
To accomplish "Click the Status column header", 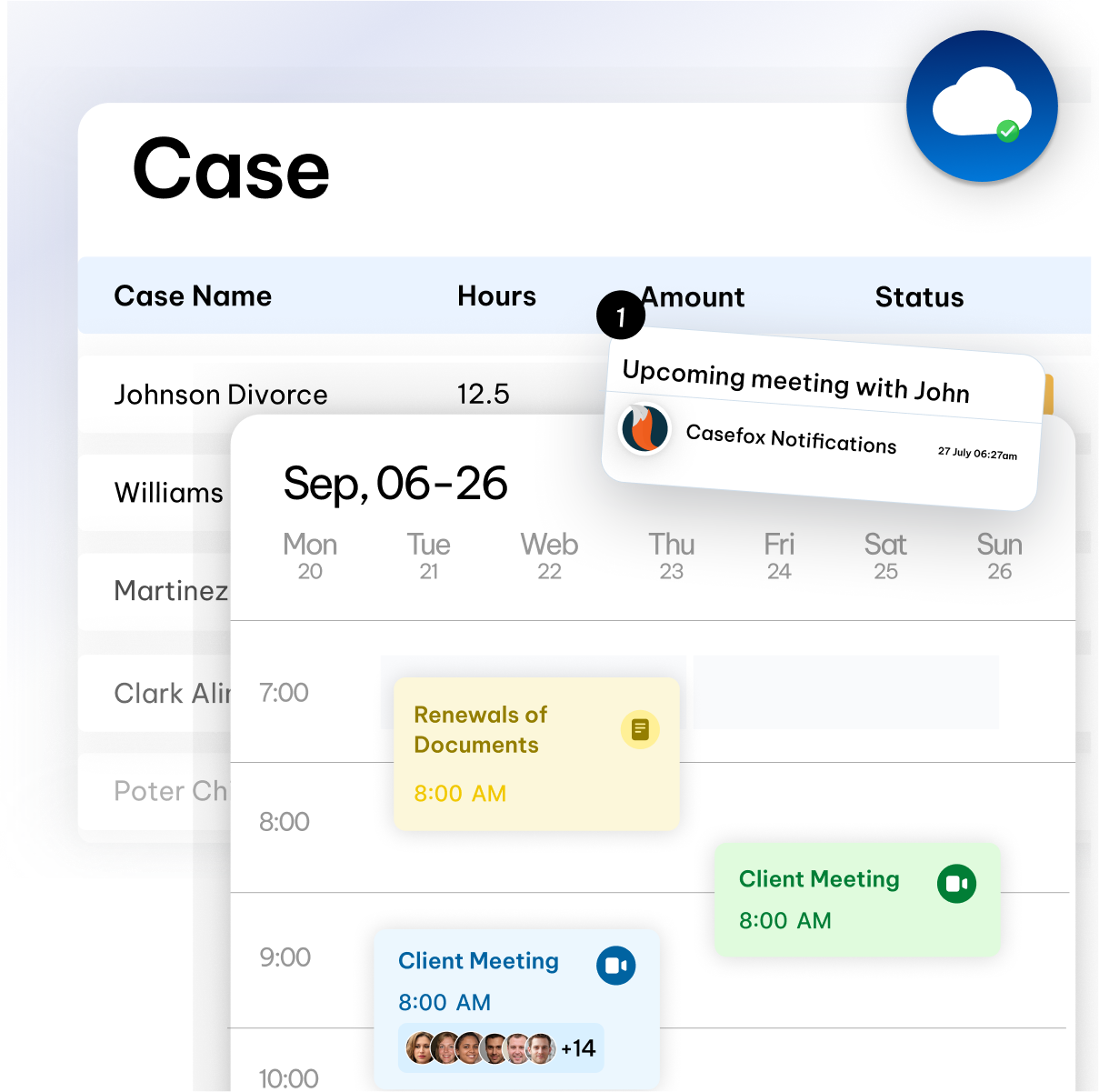I will click(919, 296).
